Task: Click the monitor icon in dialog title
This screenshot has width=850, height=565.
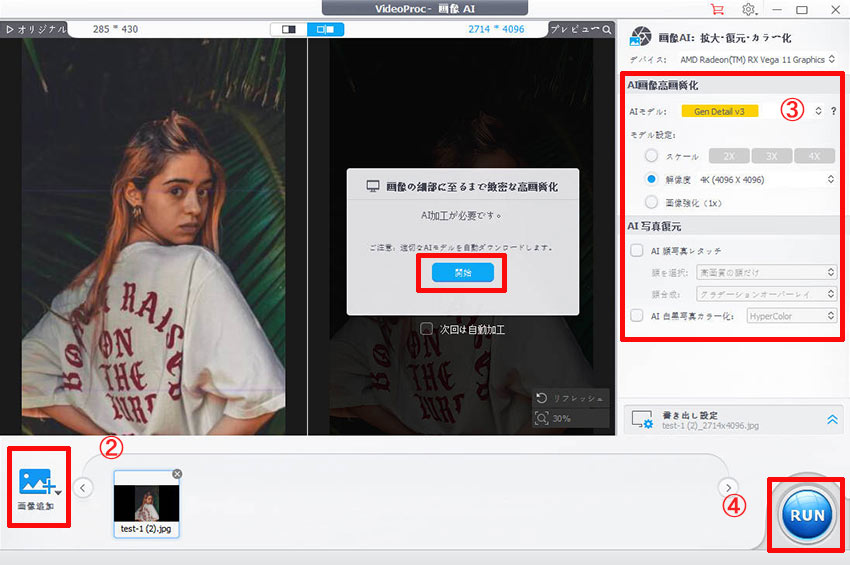Action: tap(372, 187)
